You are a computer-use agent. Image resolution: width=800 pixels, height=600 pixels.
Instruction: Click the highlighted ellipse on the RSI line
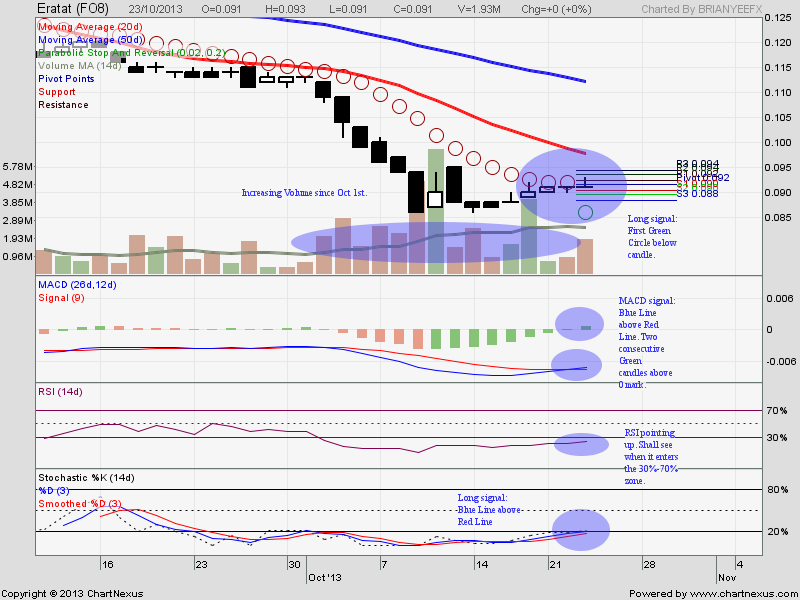coord(581,443)
